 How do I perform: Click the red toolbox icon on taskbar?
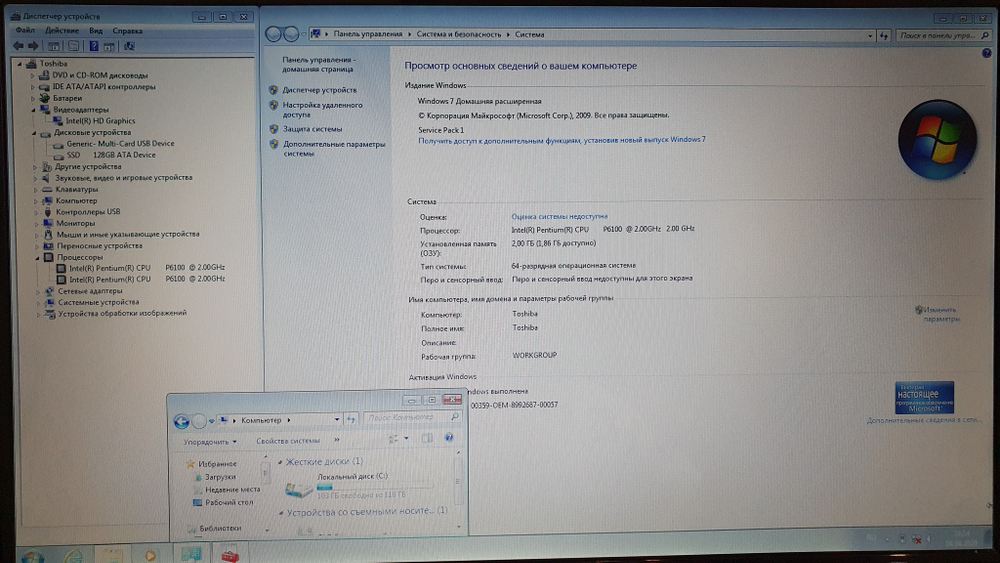230,555
